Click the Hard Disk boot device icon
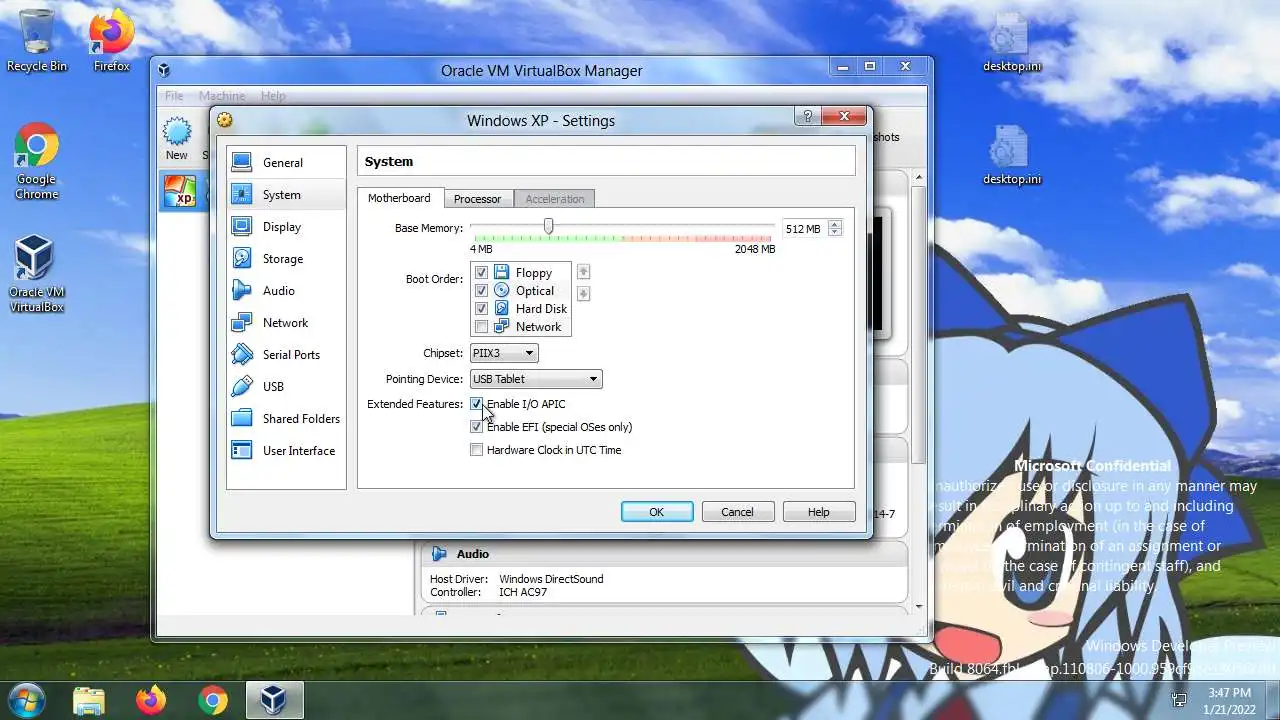This screenshot has height=720, width=1280. tap(501, 308)
